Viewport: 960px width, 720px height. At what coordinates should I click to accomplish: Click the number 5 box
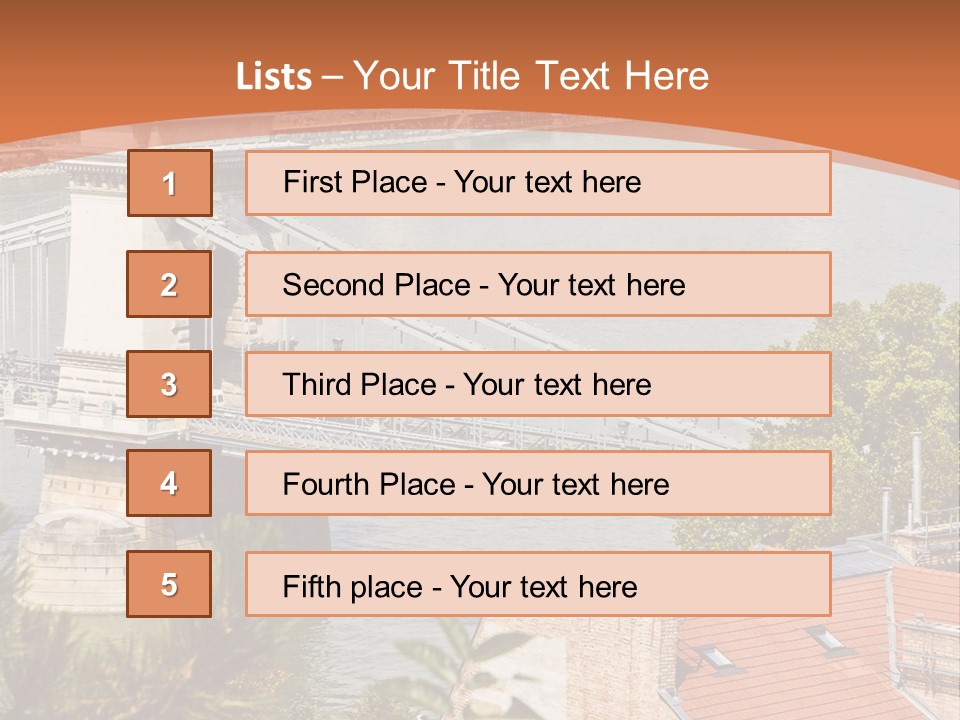click(169, 584)
